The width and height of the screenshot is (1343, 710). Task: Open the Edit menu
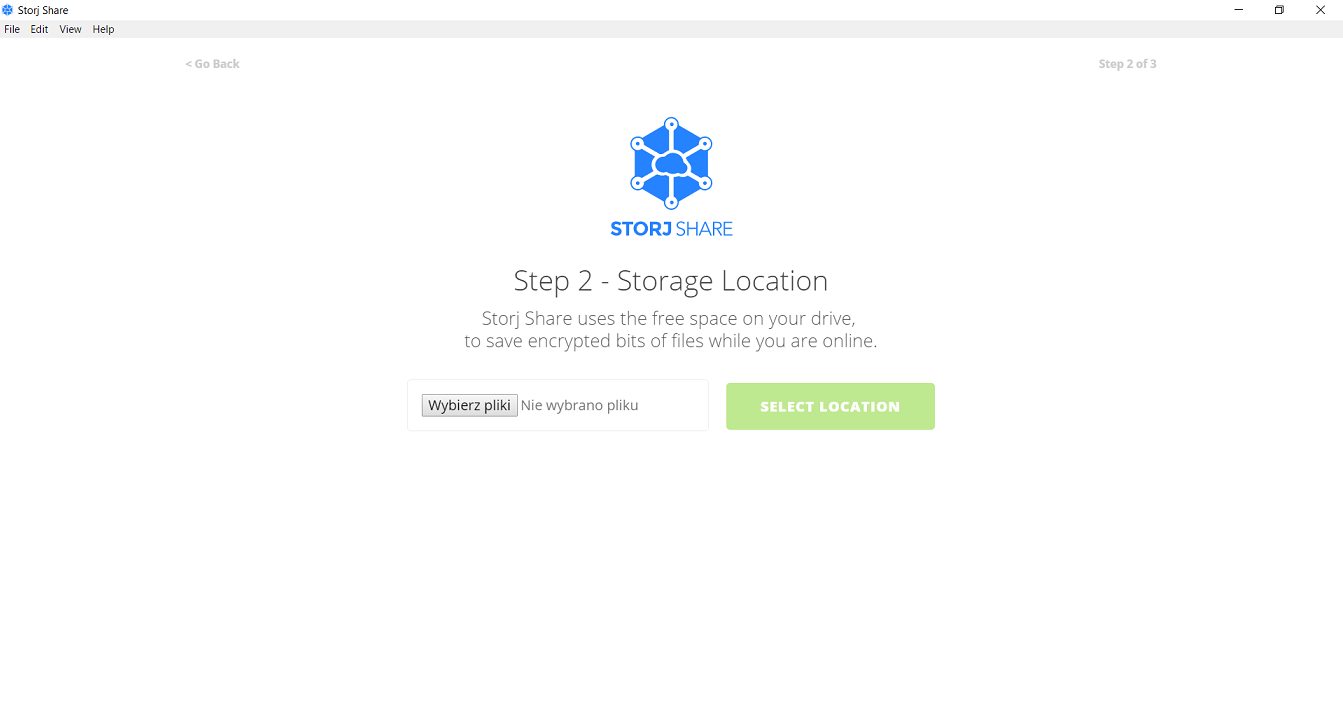[x=39, y=29]
